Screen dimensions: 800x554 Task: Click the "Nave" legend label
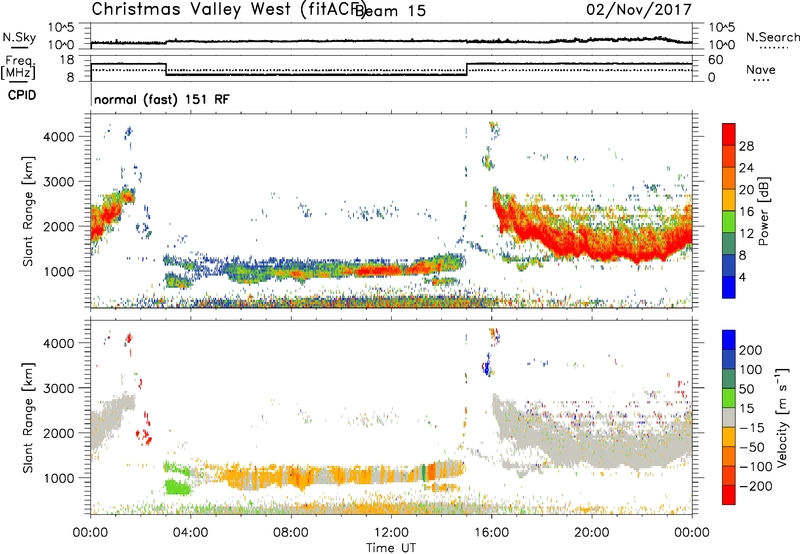click(761, 70)
